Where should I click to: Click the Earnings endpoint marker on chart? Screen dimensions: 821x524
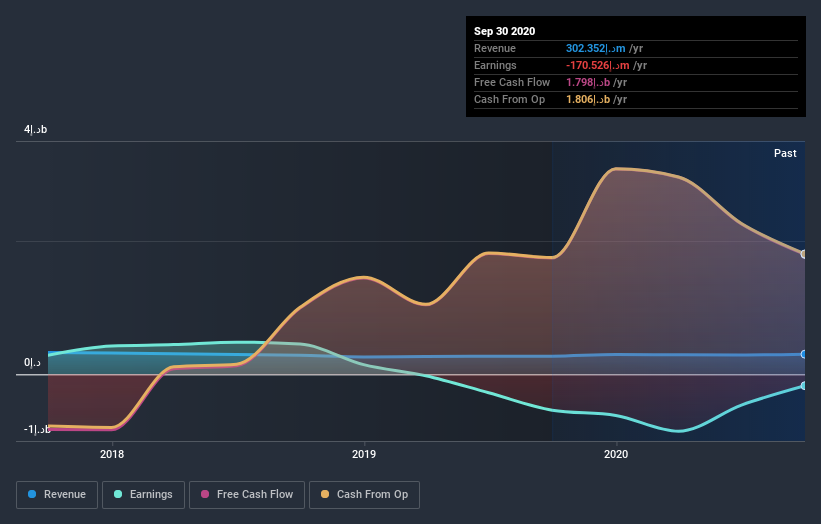pyautogui.click(x=803, y=386)
